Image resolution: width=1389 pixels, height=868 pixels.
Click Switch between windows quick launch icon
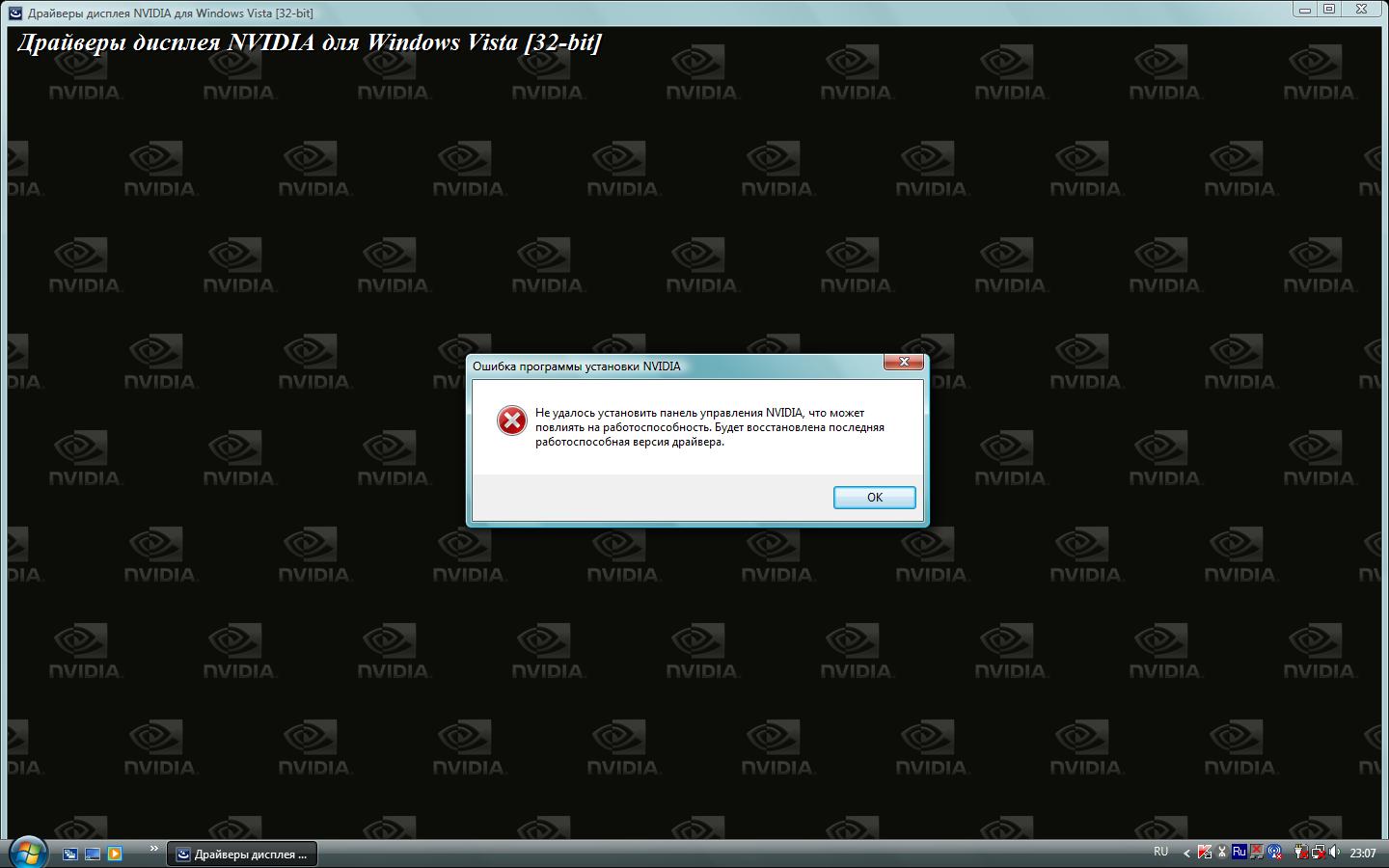(69, 854)
